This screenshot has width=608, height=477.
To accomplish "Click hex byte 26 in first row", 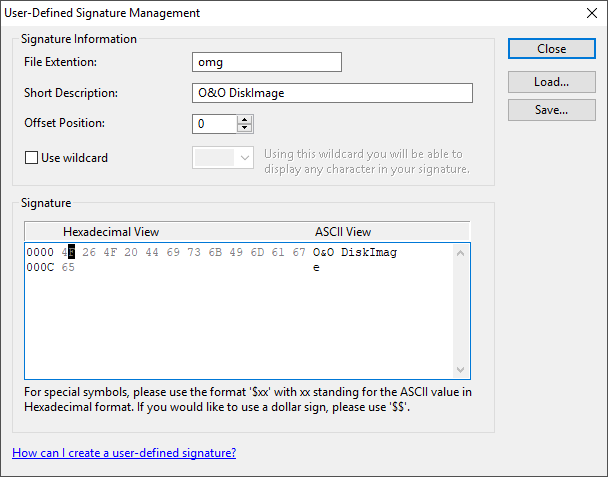I will click(89, 253).
